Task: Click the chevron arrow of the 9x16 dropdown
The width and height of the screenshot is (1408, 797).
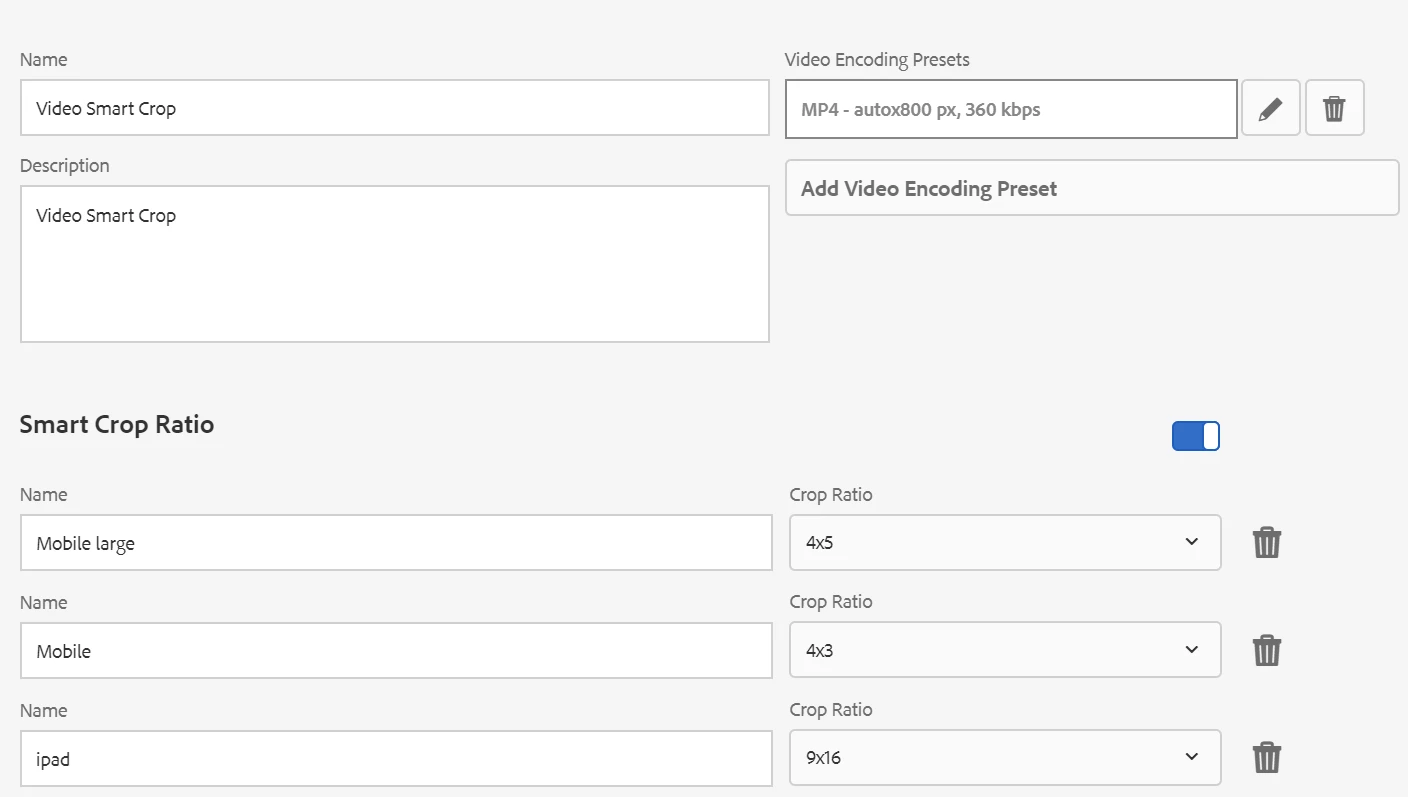Action: [x=1191, y=757]
